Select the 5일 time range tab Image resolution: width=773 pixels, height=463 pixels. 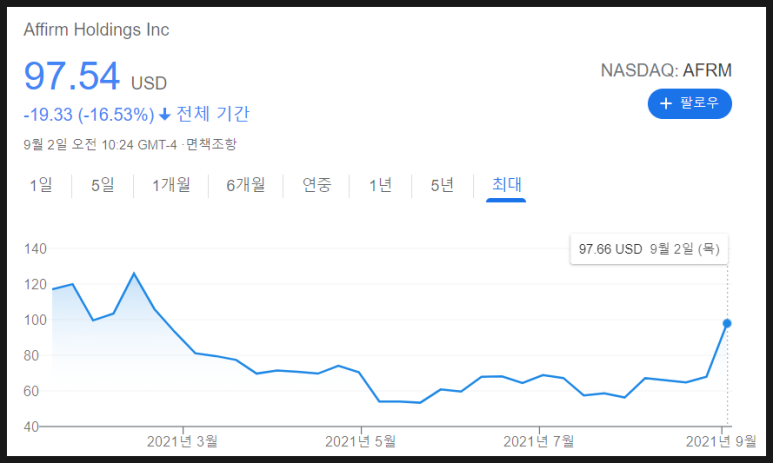click(103, 185)
